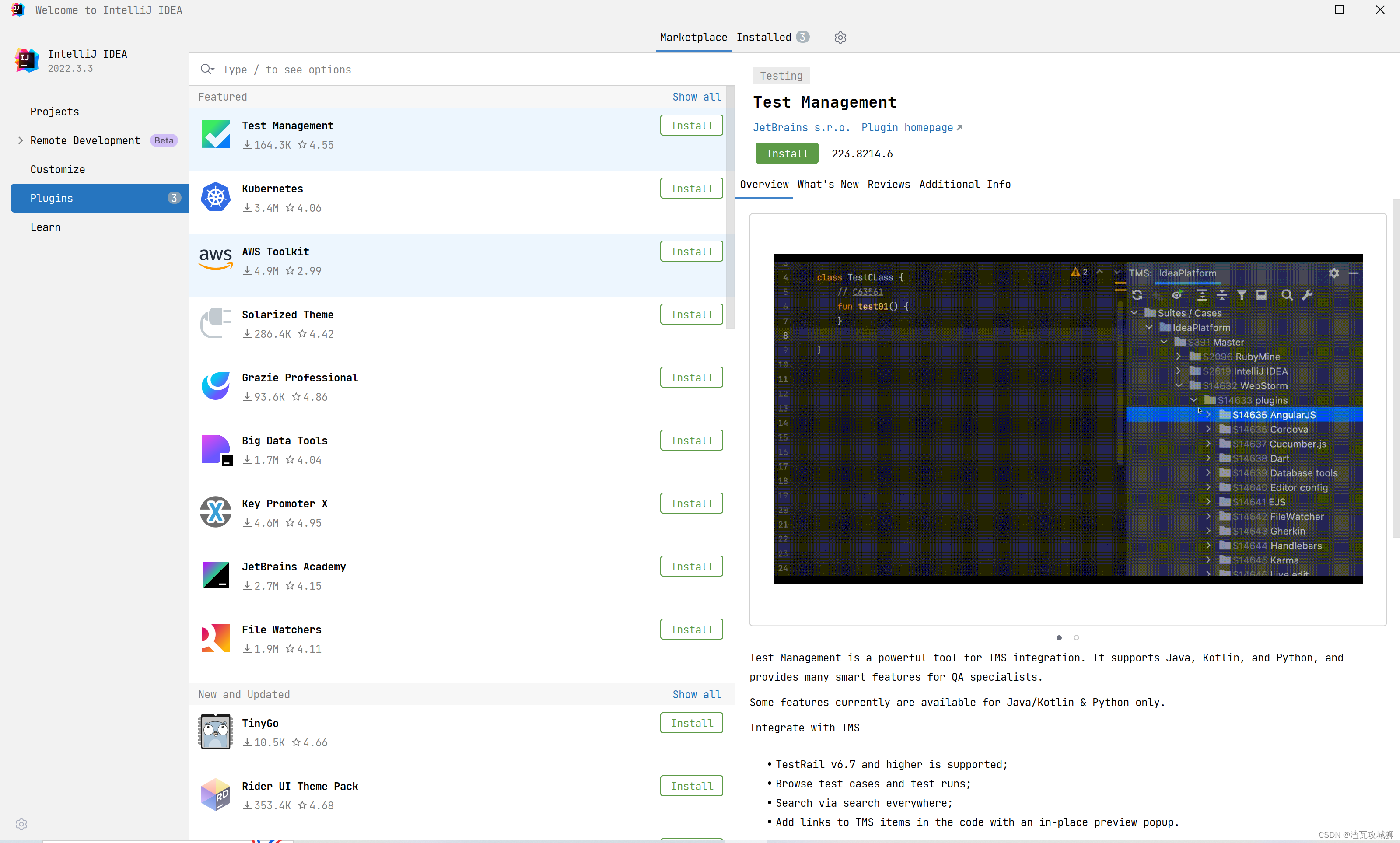Click the search magnifier options icon
The width and height of the screenshot is (1400, 843).
click(207, 69)
